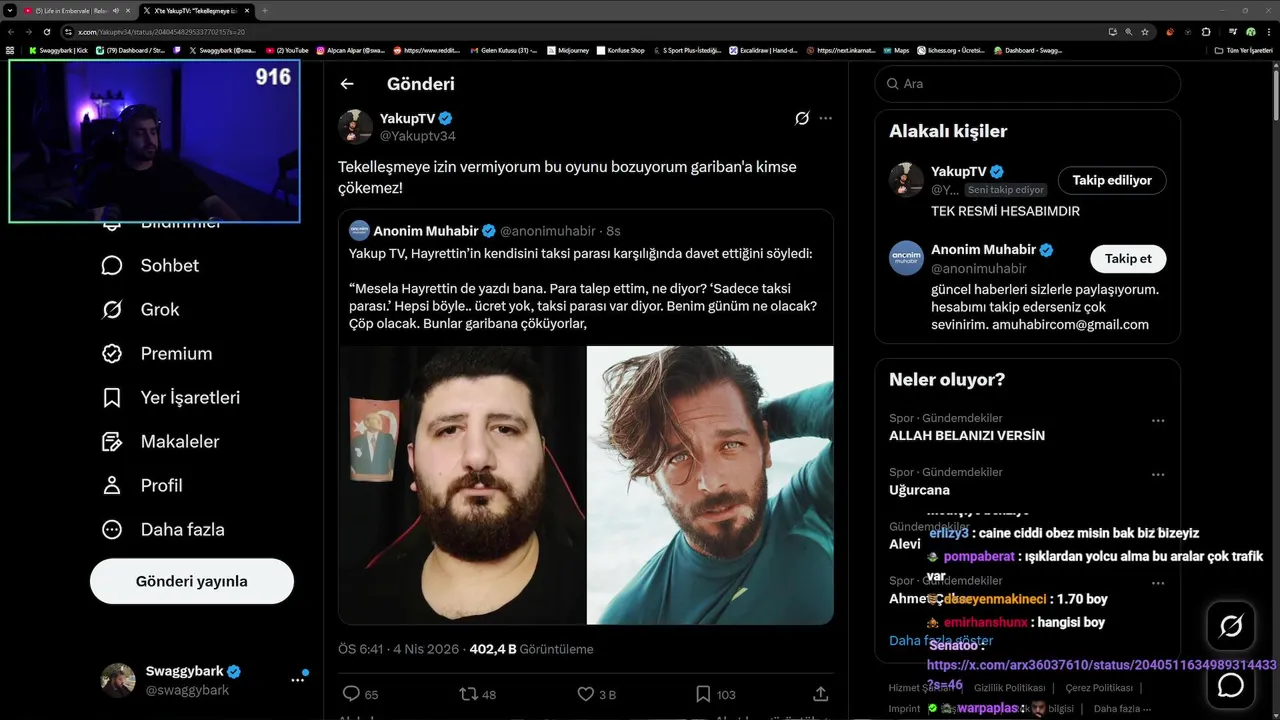Open trend options for Uğurcana
The image size is (1280, 720).
pos(1158,475)
